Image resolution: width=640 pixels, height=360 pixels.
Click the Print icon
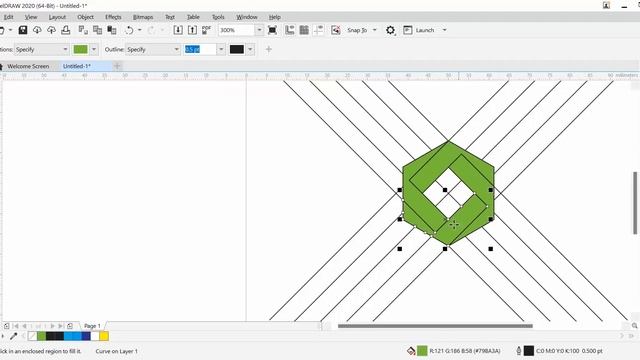point(66,30)
